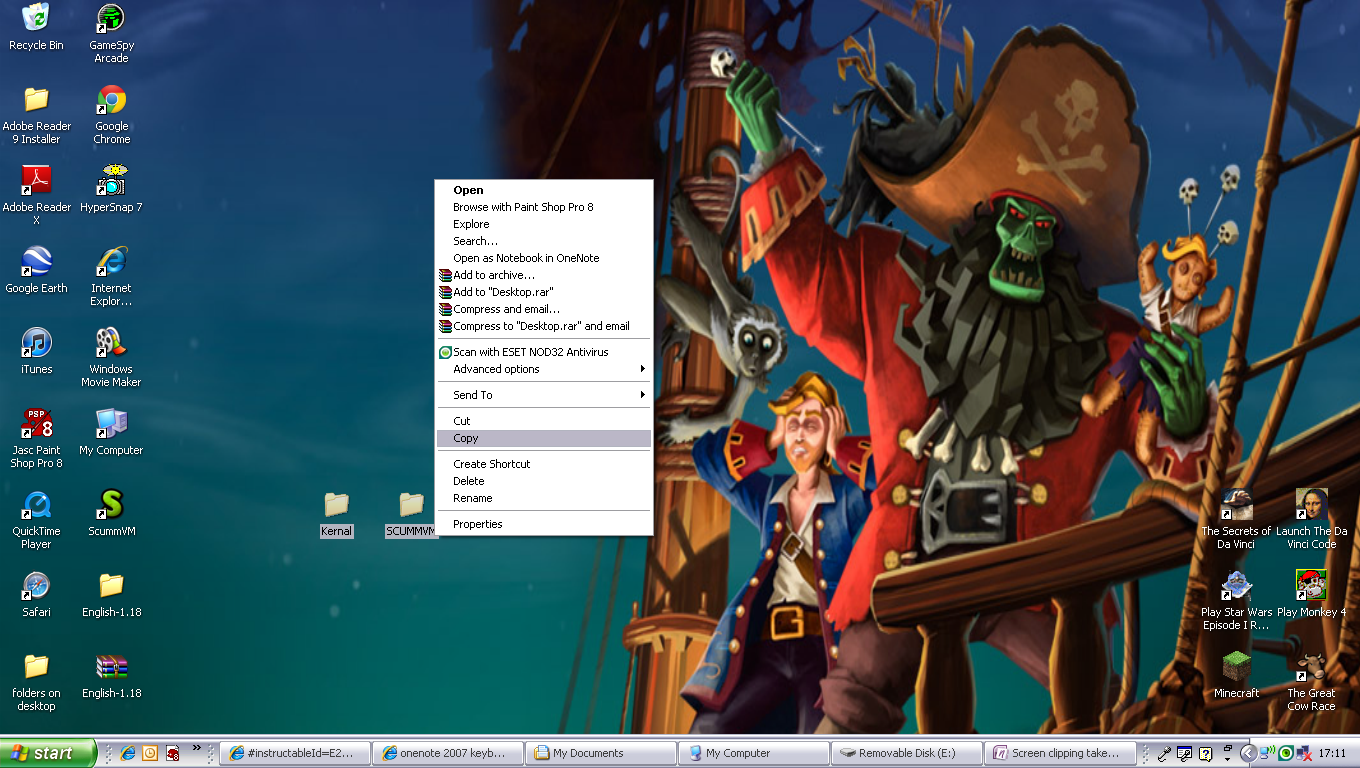Select the folders on desktop folder

36,681
